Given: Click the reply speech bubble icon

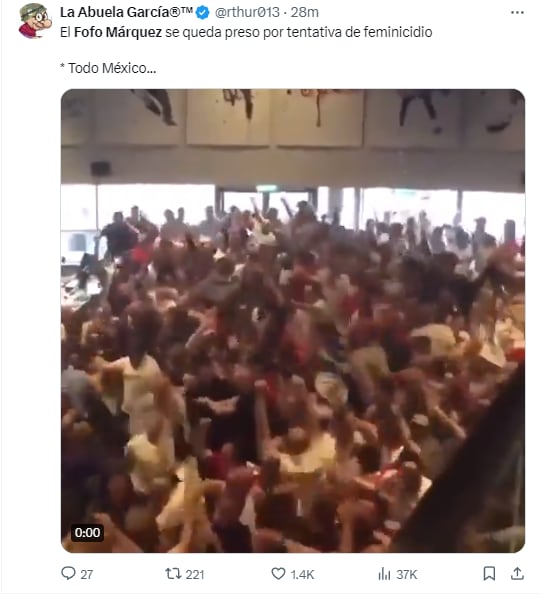Looking at the screenshot, I should click(68, 573).
